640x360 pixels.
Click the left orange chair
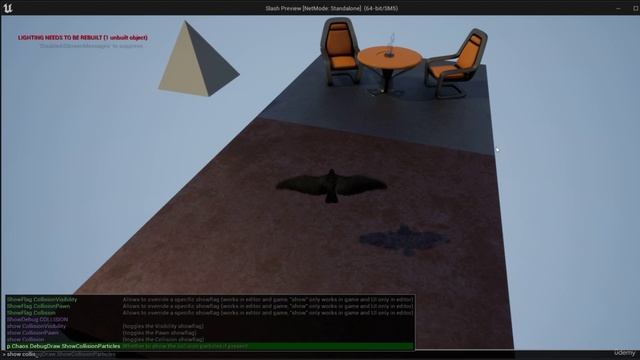pyautogui.click(x=340, y=51)
